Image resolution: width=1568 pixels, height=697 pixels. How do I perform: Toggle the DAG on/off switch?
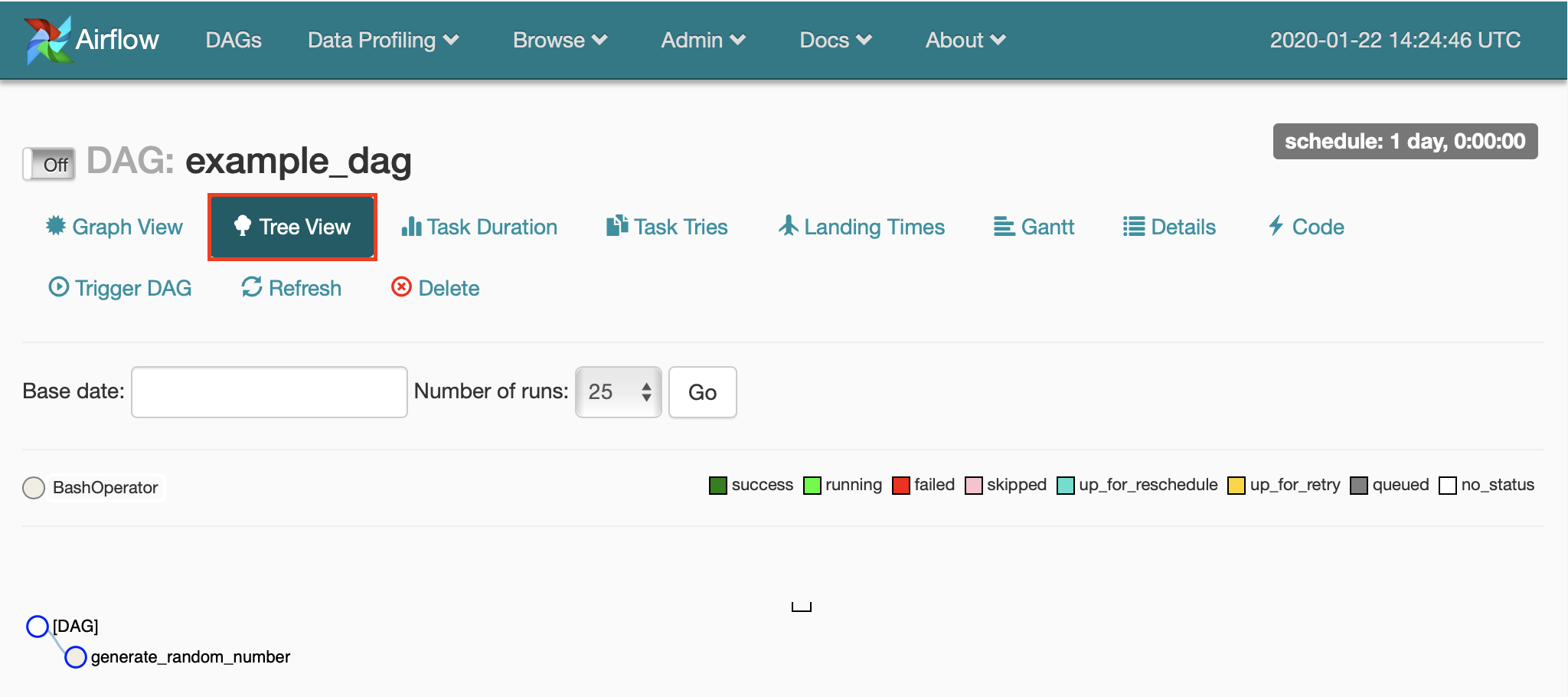48,163
